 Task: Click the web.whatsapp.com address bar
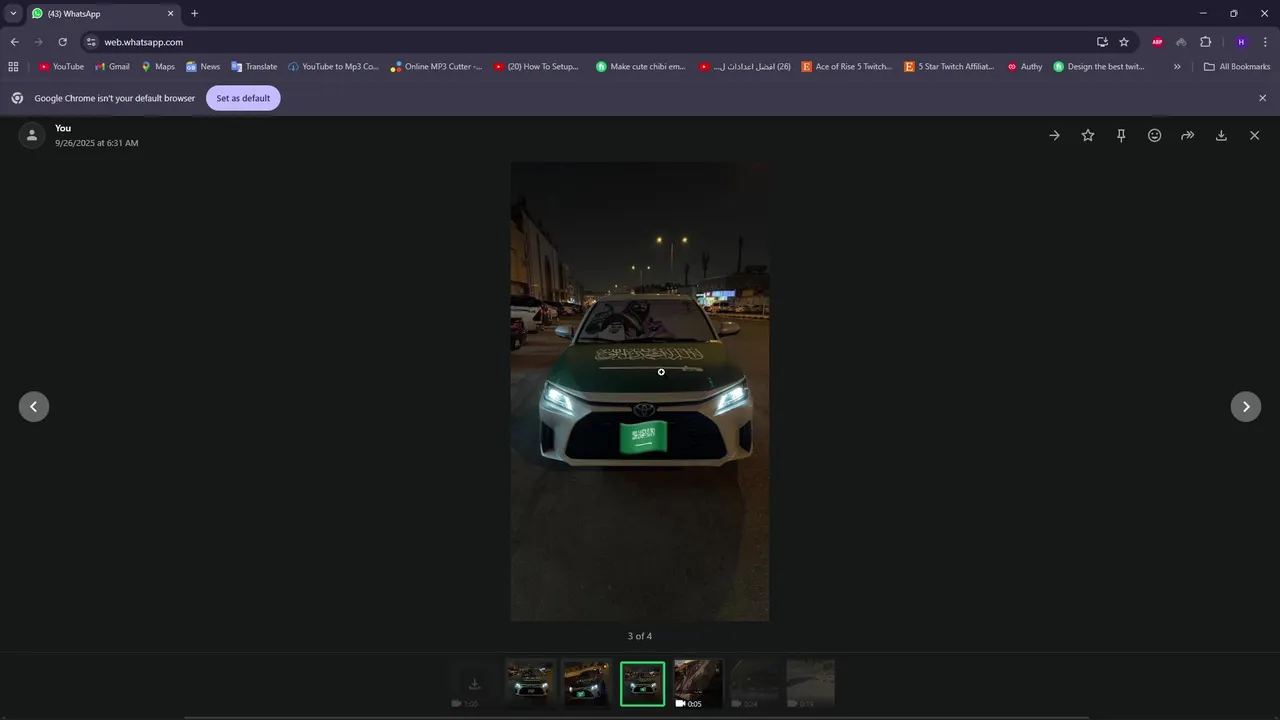point(590,42)
